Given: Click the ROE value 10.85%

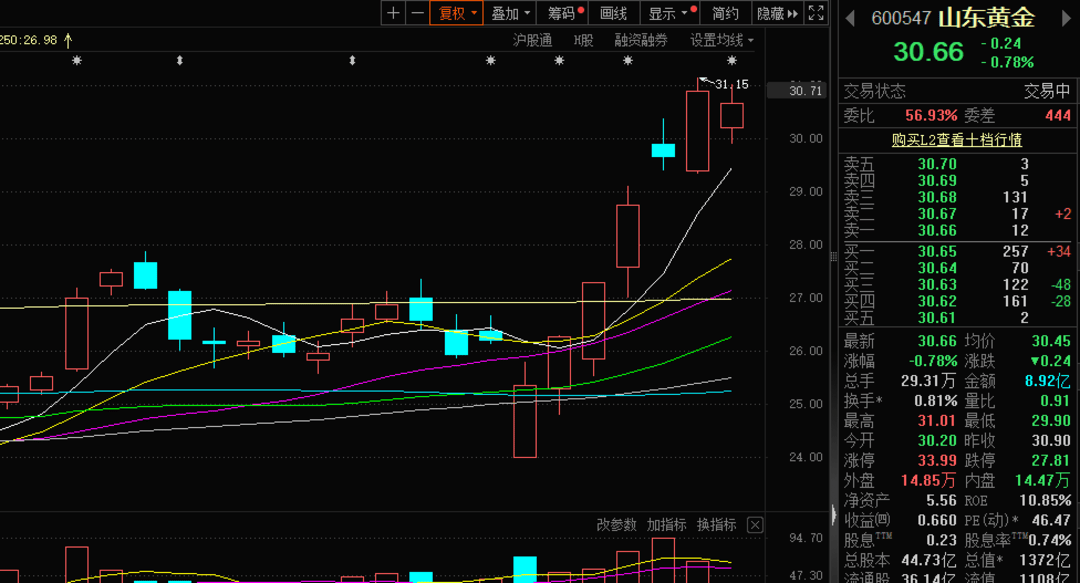Looking at the screenshot, I should (x=1045, y=500).
